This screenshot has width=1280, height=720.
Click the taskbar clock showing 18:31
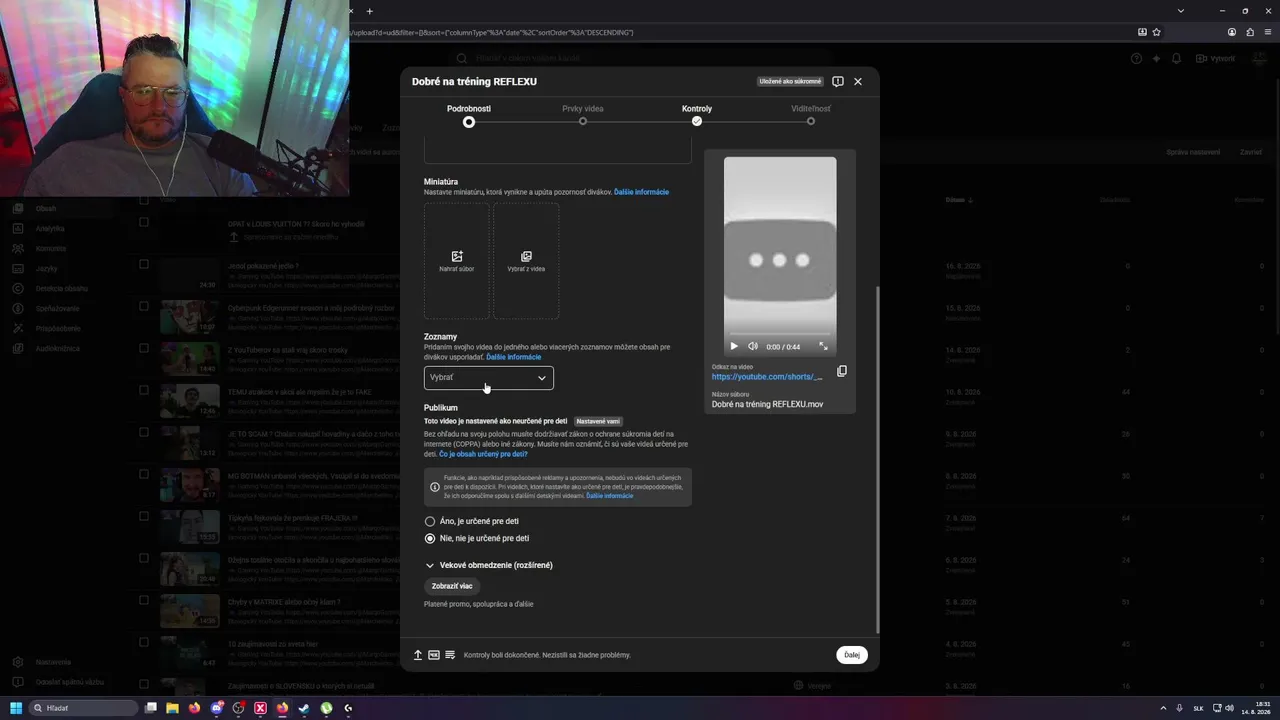coord(1256,708)
